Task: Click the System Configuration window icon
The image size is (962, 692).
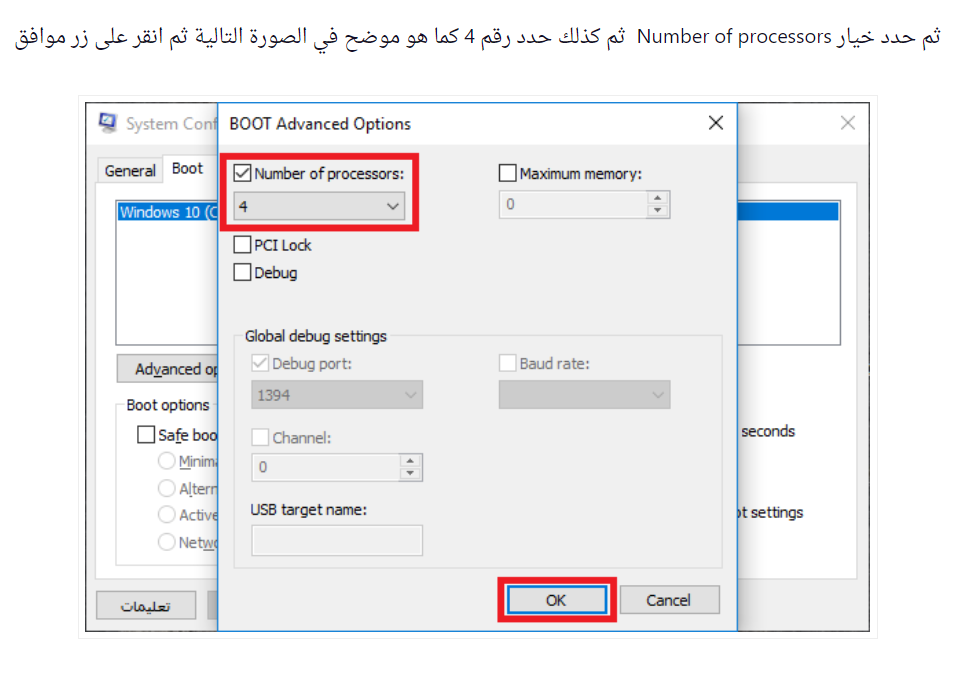Action: 107,123
